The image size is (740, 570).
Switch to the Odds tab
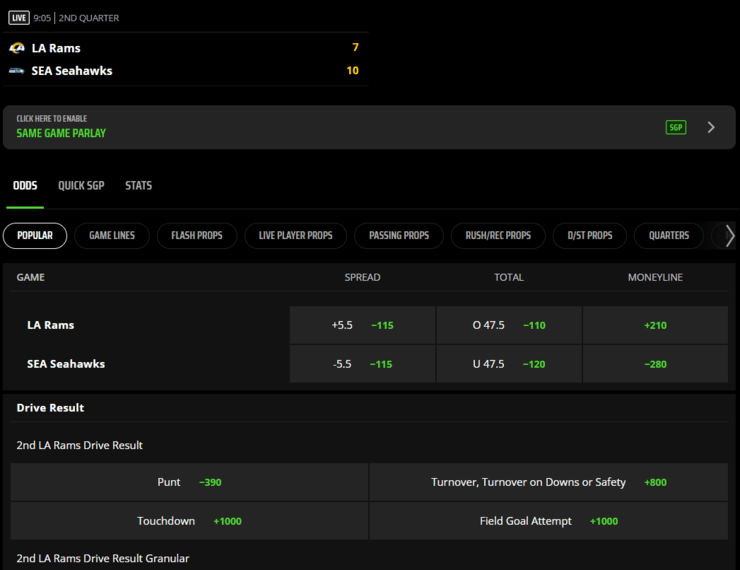point(25,185)
